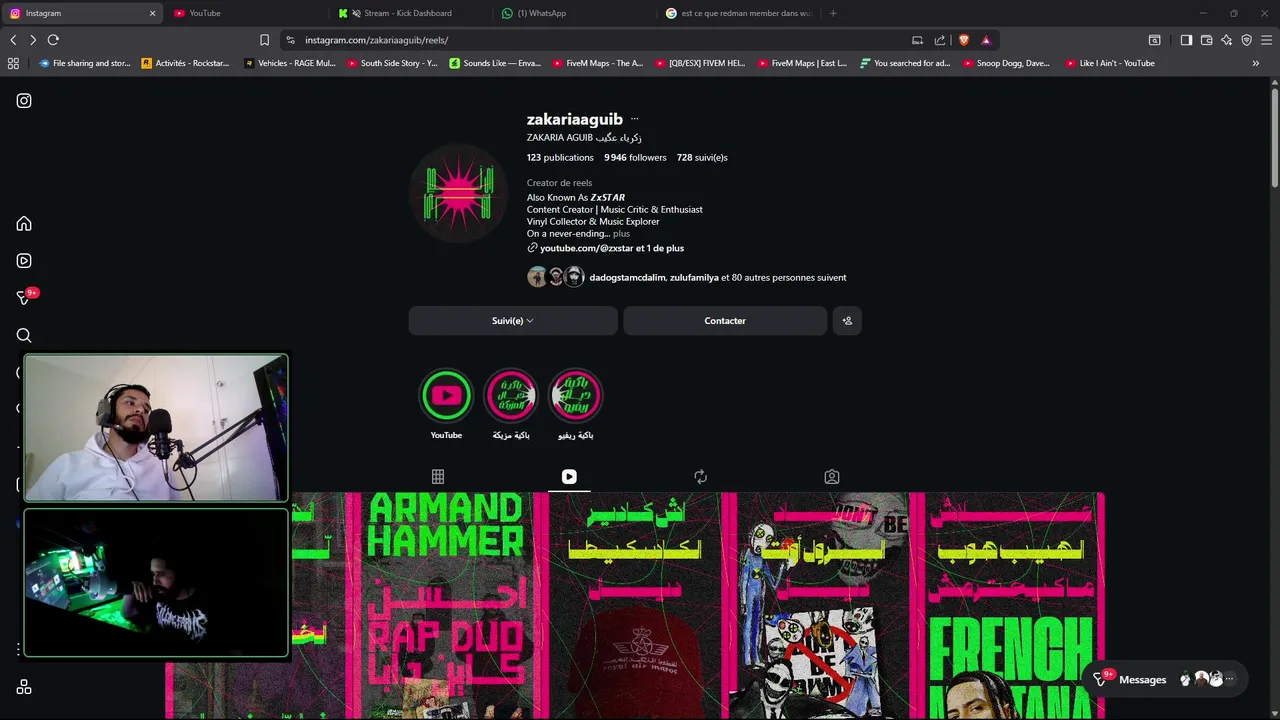This screenshot has height=720, width=1280.
Task: Open the apps grid in bookmarks bar
Action: (13, 63)
